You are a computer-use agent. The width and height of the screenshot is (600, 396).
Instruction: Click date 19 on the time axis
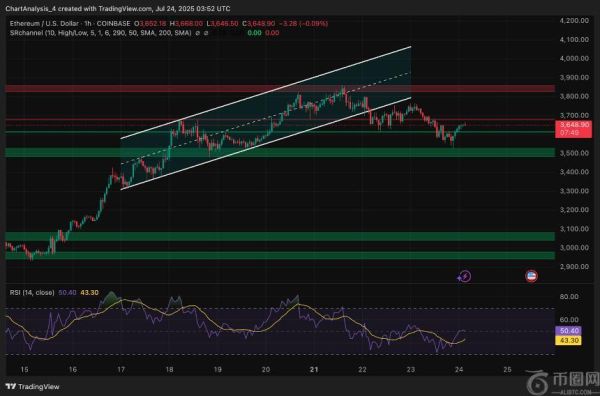(x=217, y=370)
